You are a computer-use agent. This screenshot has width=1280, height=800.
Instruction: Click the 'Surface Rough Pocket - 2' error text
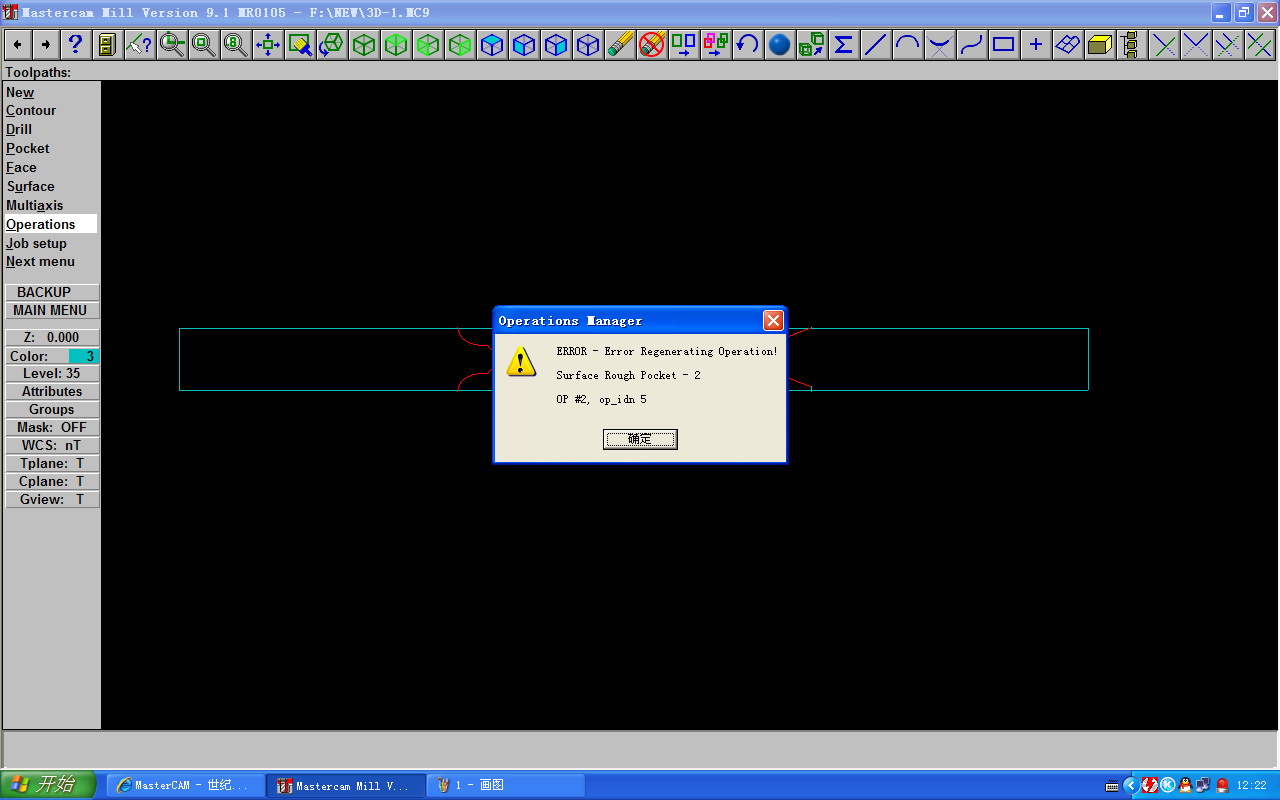coord(628,375)
